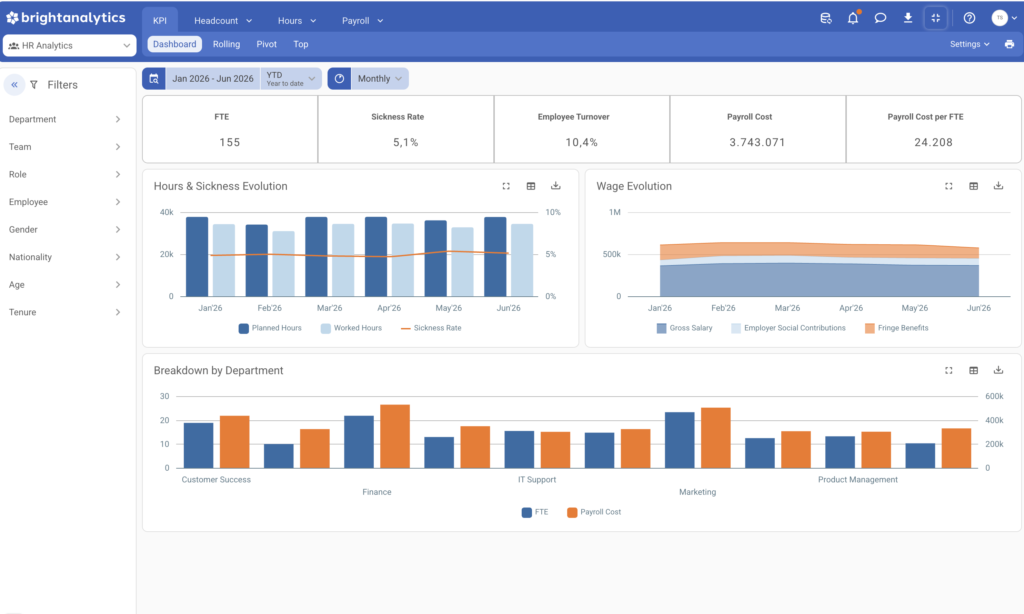1024x614 pixels.
Task: Switch to the Top sub-tab
Action: (300, 44)
